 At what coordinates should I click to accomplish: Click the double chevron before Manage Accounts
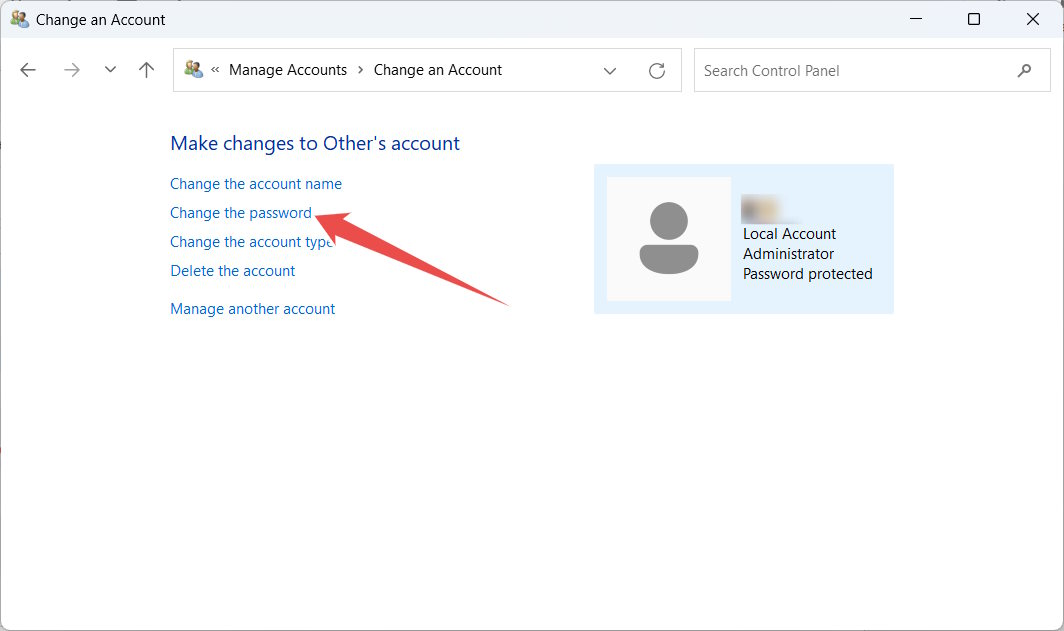coord(216,70)
